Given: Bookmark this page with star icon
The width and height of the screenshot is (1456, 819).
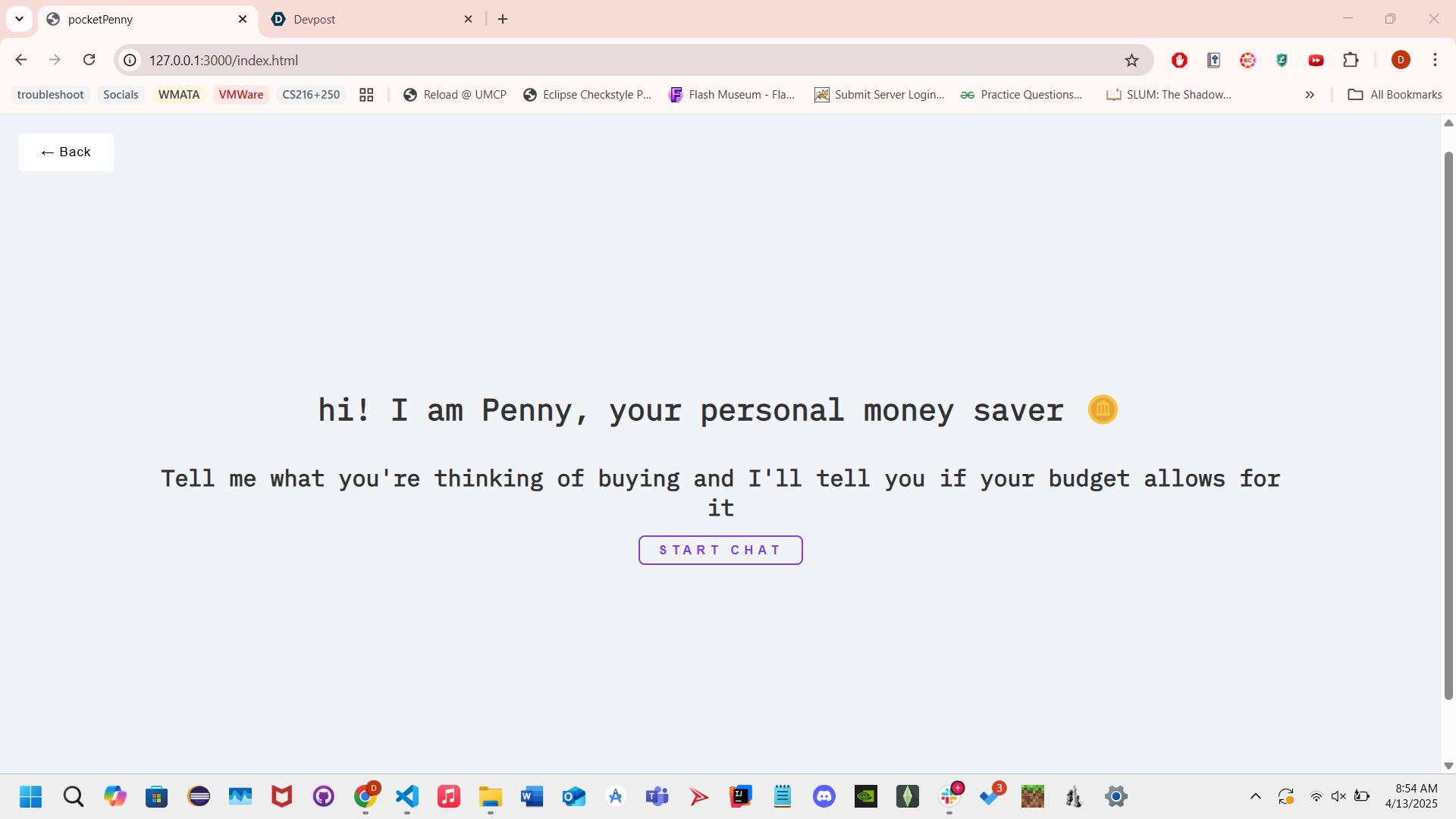Looking at the screenshot, I should point(1131,60).
